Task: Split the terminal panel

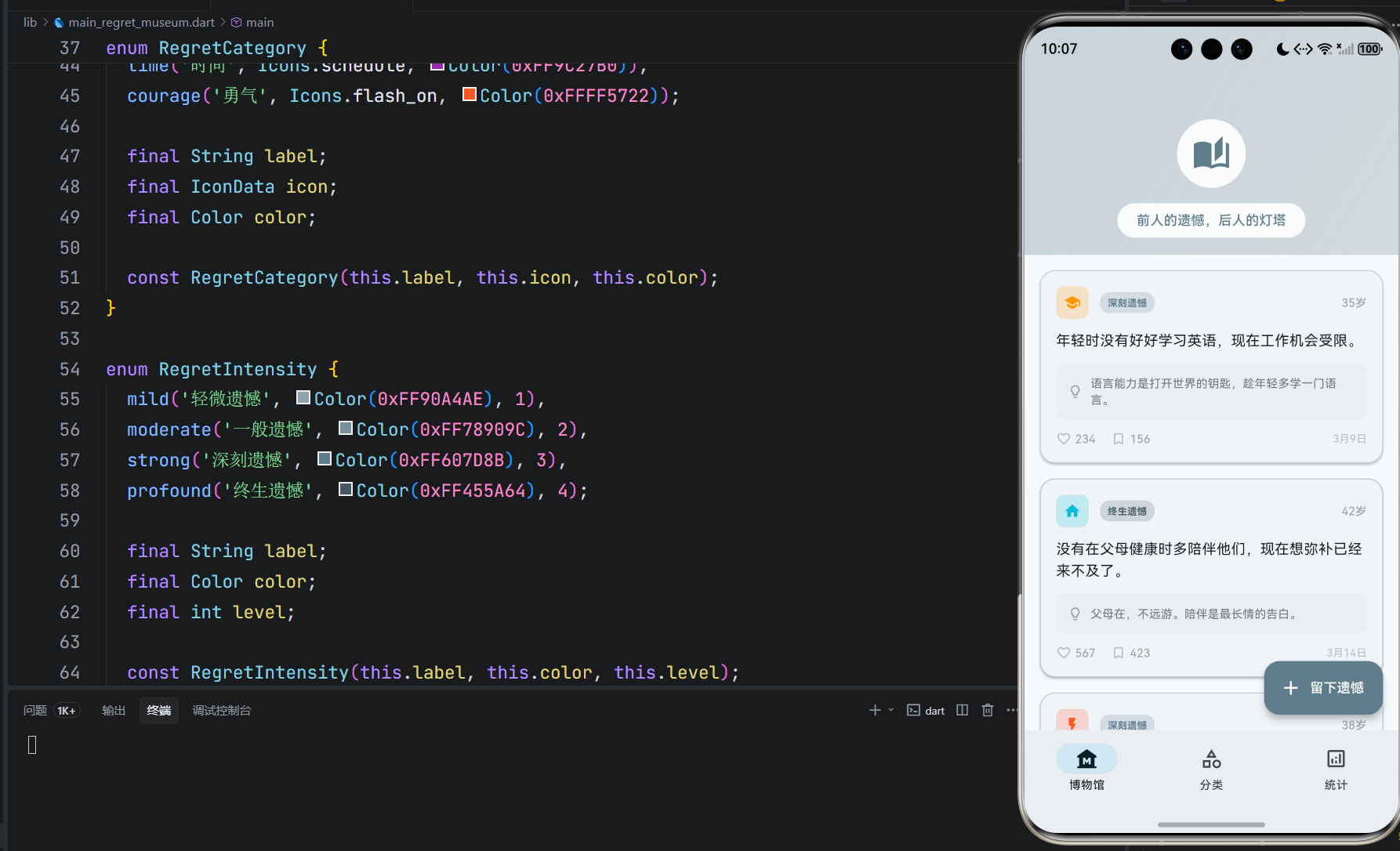Action: [962, 710]
